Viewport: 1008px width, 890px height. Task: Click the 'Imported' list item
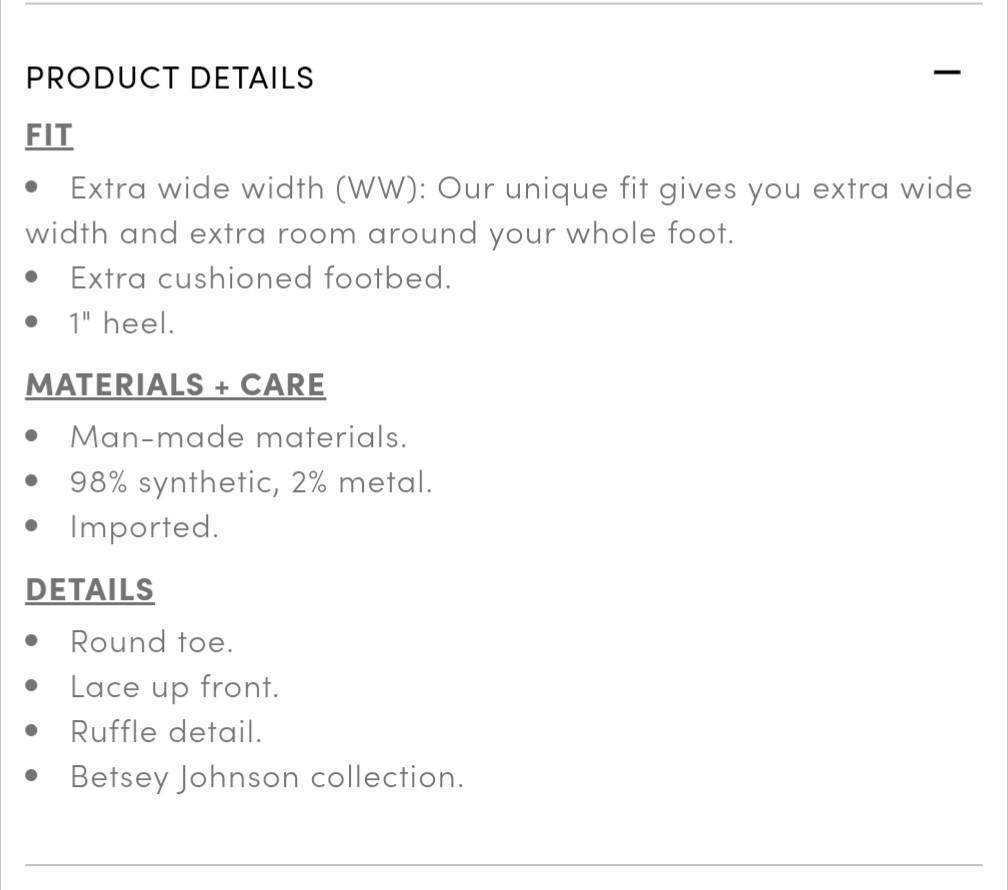tap(144, 527)
